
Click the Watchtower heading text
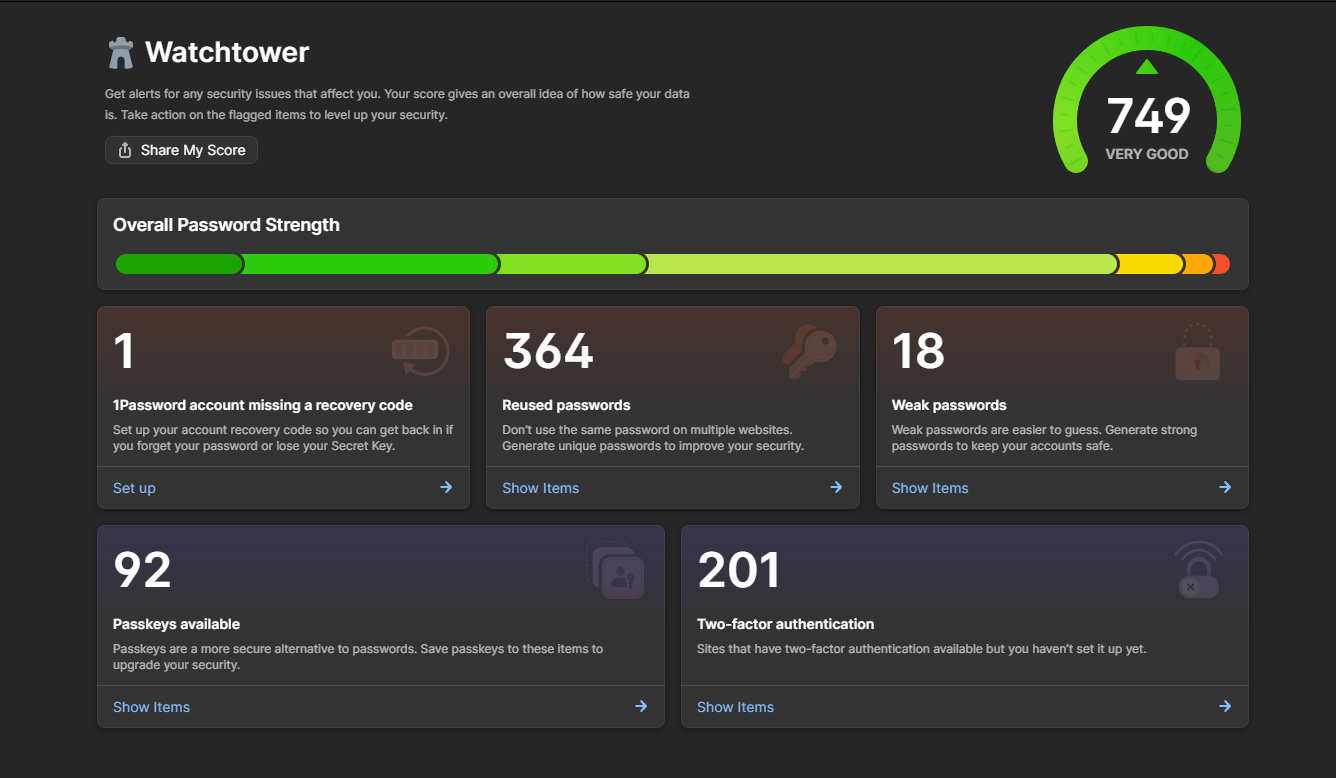pyautogui.click(x=227, y=52)
